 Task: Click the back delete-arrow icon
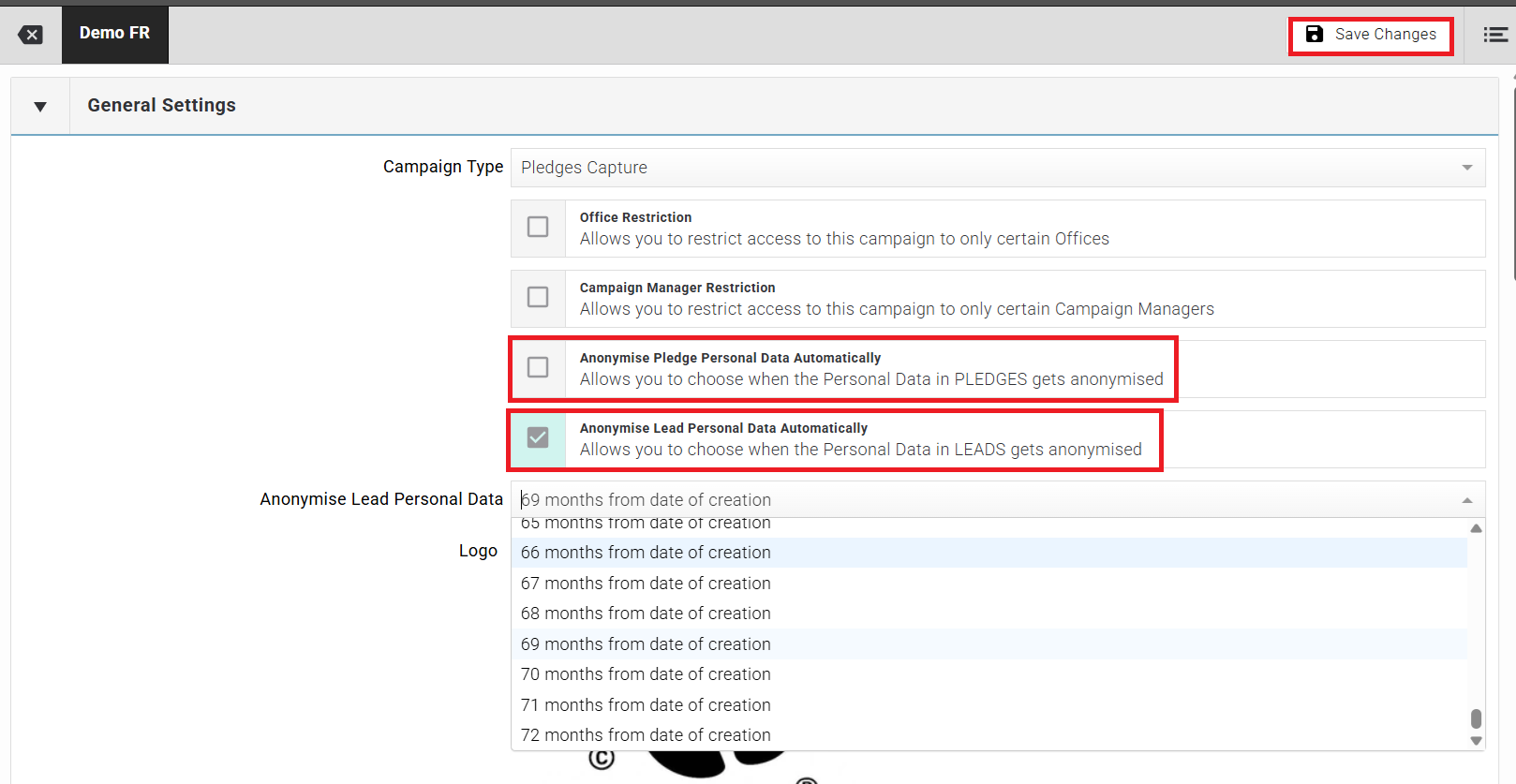30,35
